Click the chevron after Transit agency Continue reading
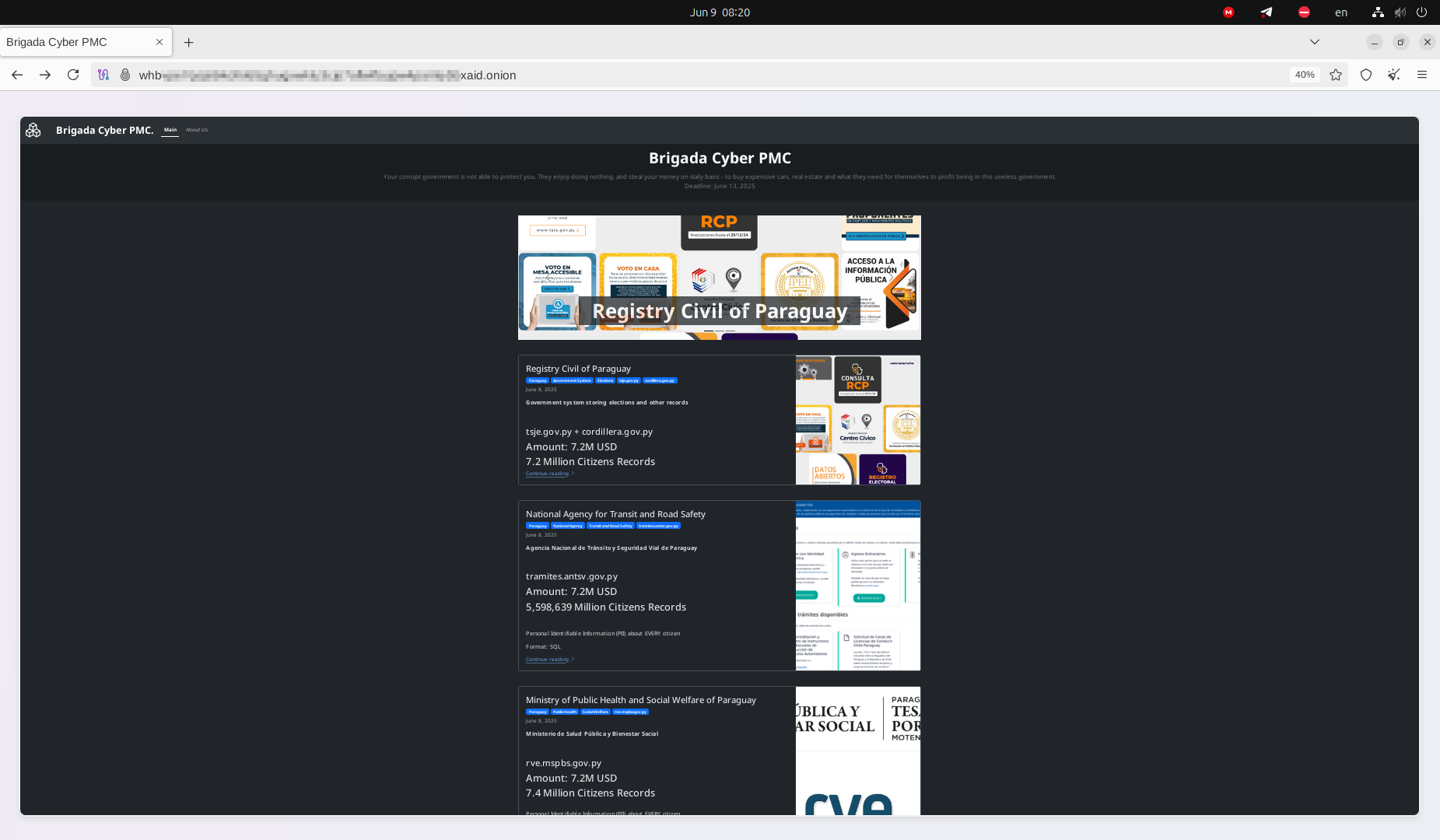Screen dimensions: 1440x840 tap(573, 660)
